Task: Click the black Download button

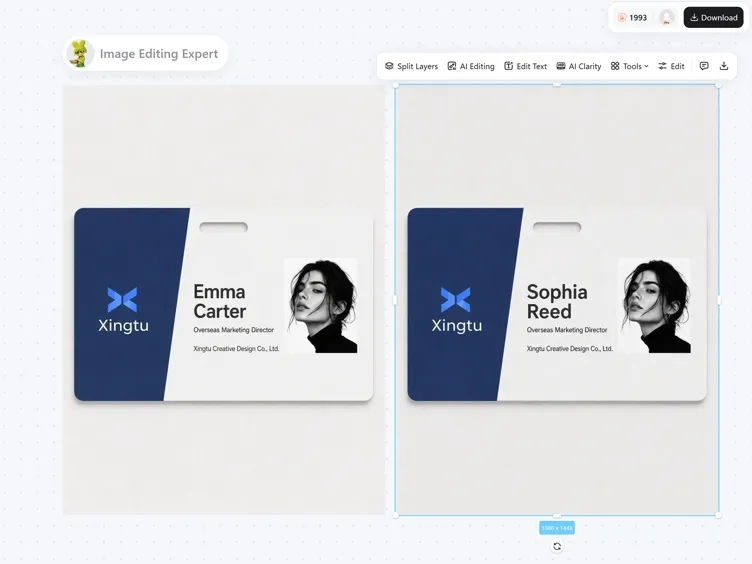Action: point(714,18)
